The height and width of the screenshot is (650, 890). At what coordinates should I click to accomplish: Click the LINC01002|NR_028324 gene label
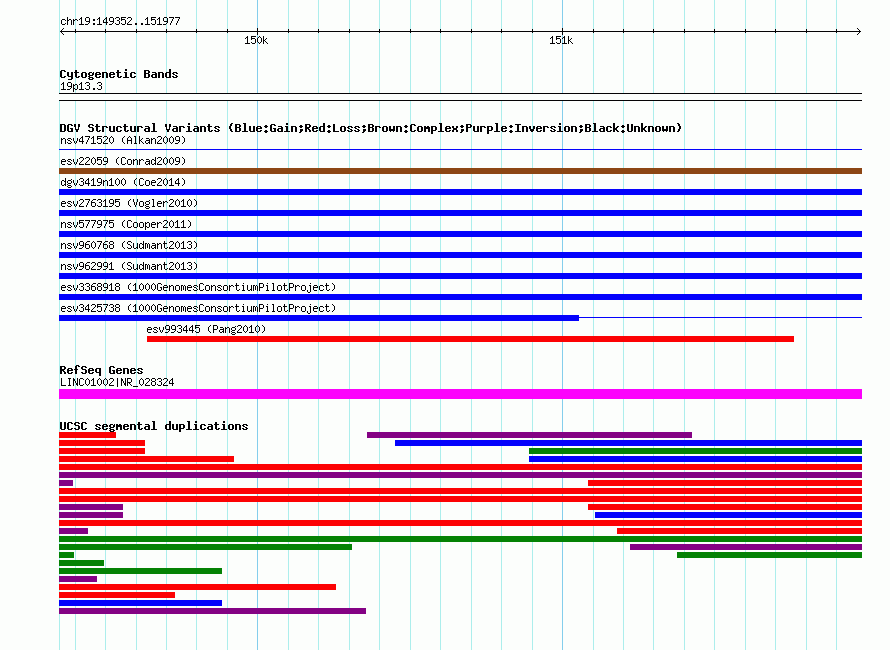(117, 382)
